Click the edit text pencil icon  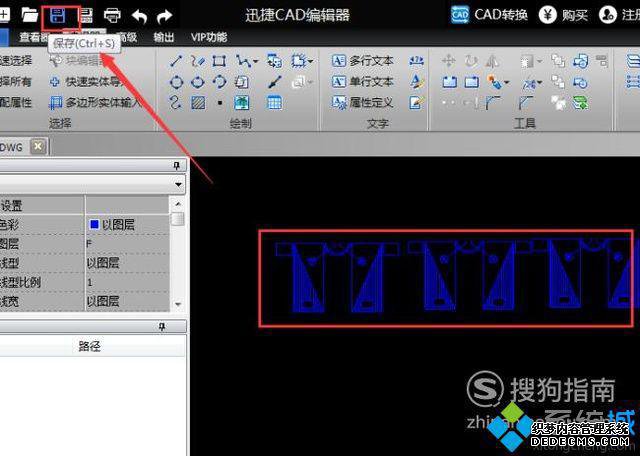pyautogui.click(x=417, y=102)
